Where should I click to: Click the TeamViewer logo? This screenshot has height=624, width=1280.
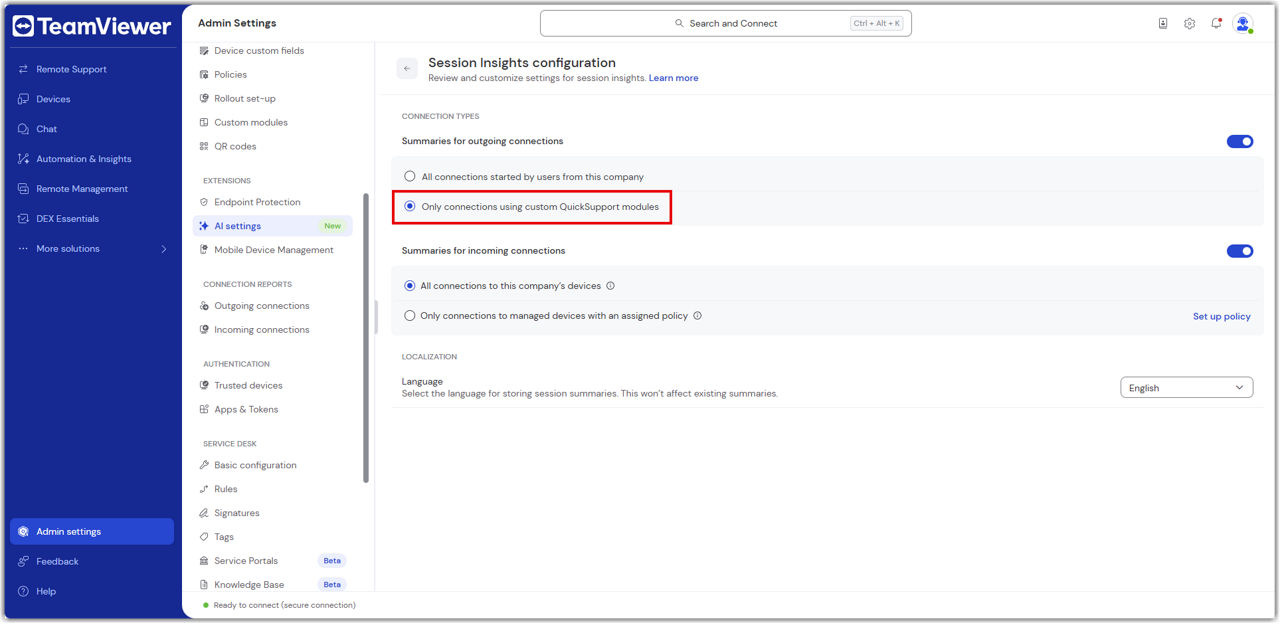91,27
